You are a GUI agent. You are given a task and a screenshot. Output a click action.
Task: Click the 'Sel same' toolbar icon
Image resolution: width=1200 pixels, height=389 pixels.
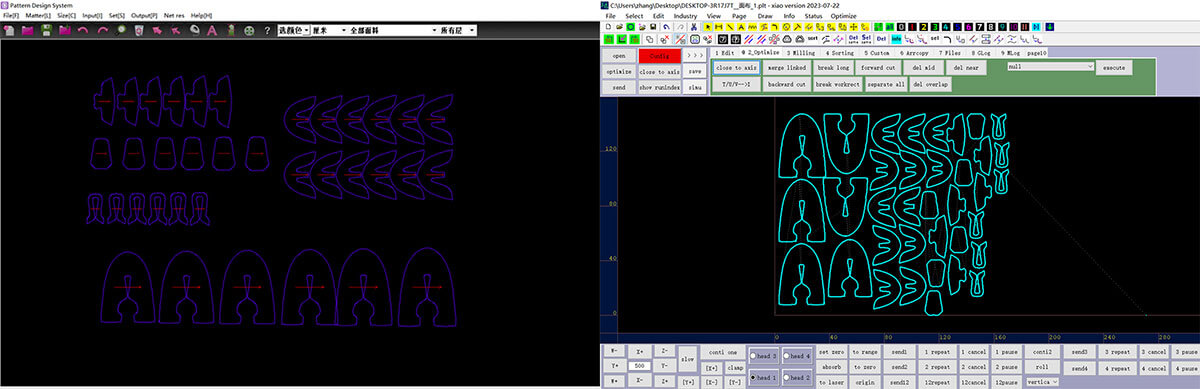pos(866,38)
